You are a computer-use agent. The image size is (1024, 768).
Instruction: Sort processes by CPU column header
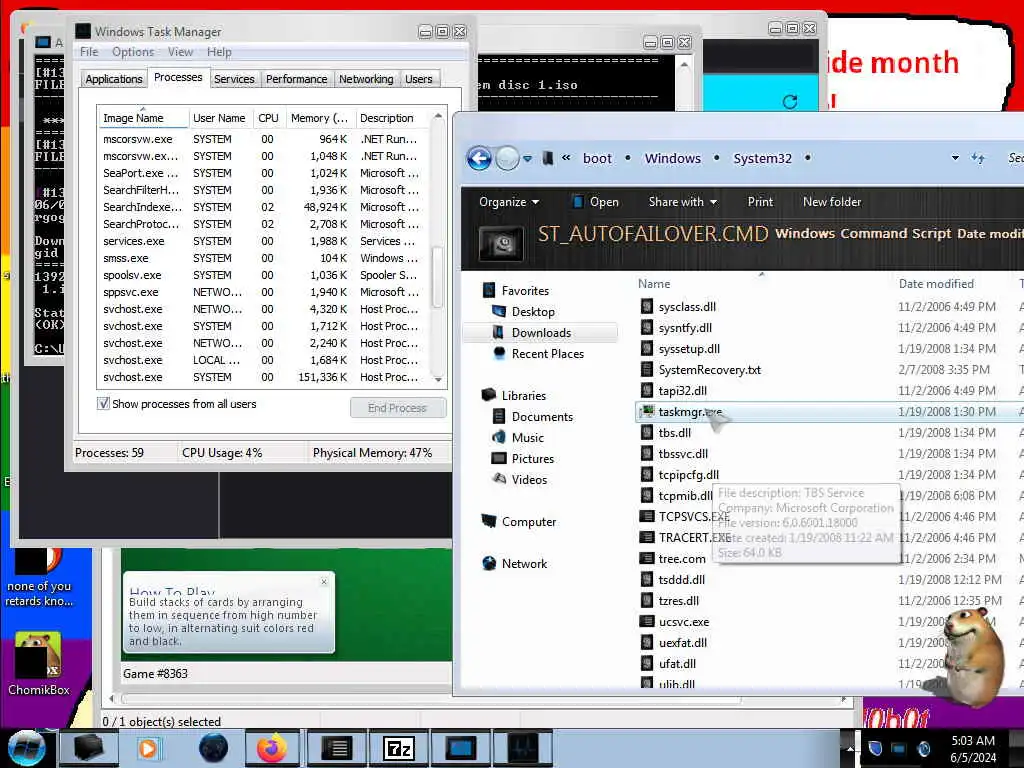[268, 118]
